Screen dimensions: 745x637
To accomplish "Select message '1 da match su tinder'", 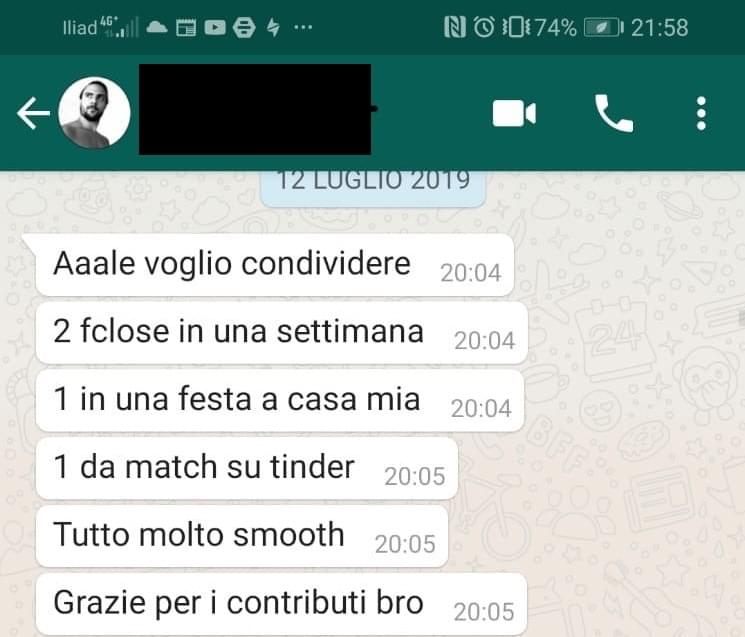I will 247,468.
